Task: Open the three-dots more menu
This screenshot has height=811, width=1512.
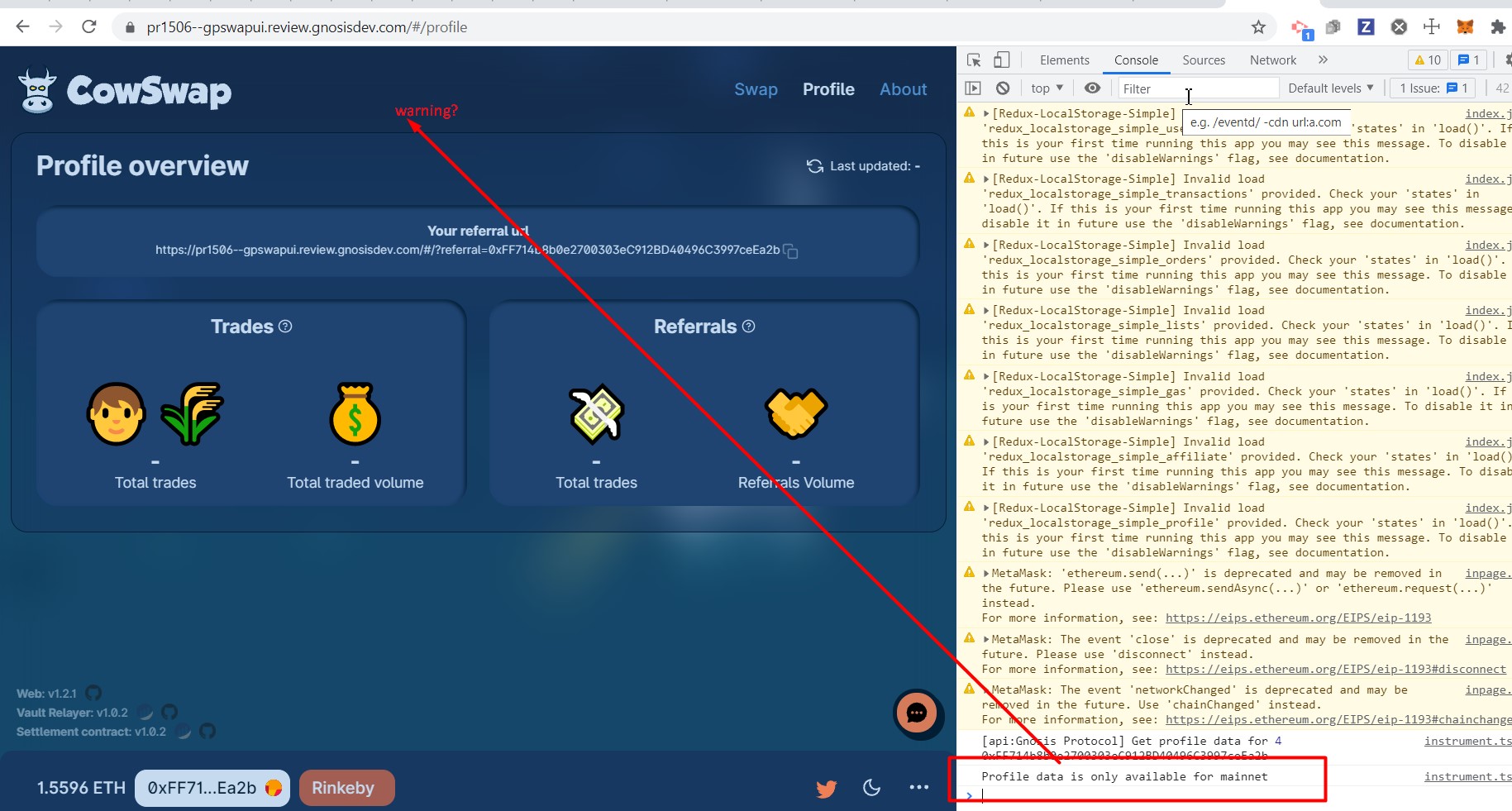Action: point(919,787)
